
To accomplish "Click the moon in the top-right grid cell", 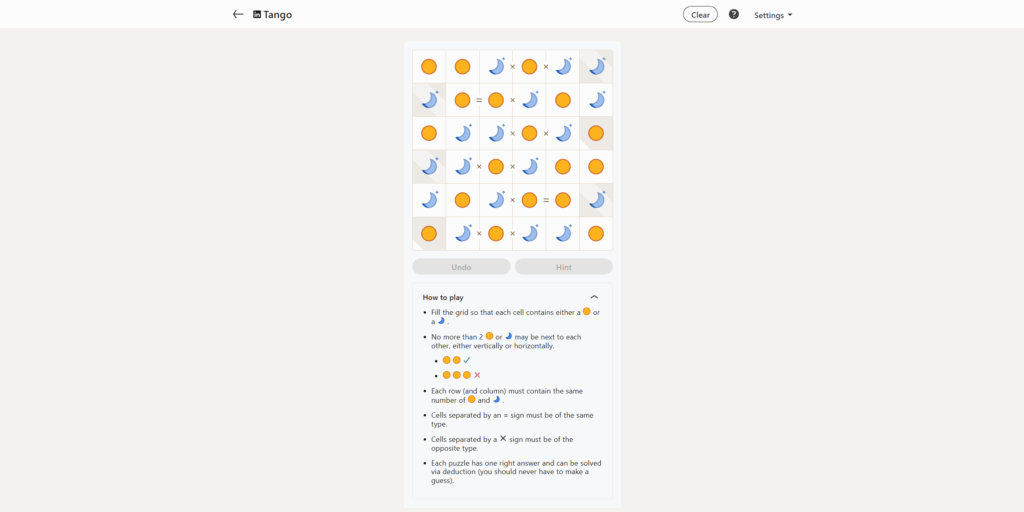I will [x=596, y=67].
